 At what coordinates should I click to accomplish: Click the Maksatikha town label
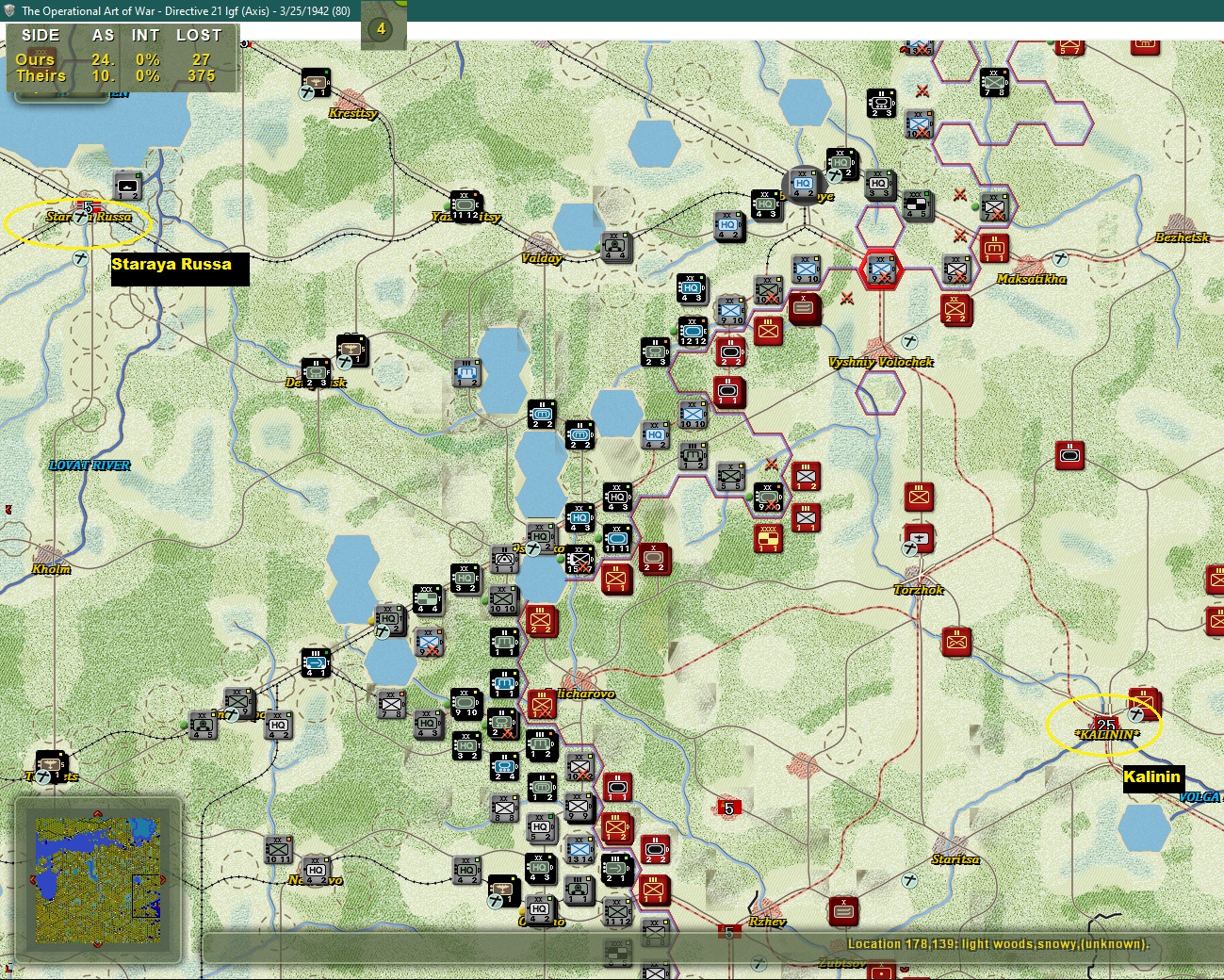(1032, 279)
